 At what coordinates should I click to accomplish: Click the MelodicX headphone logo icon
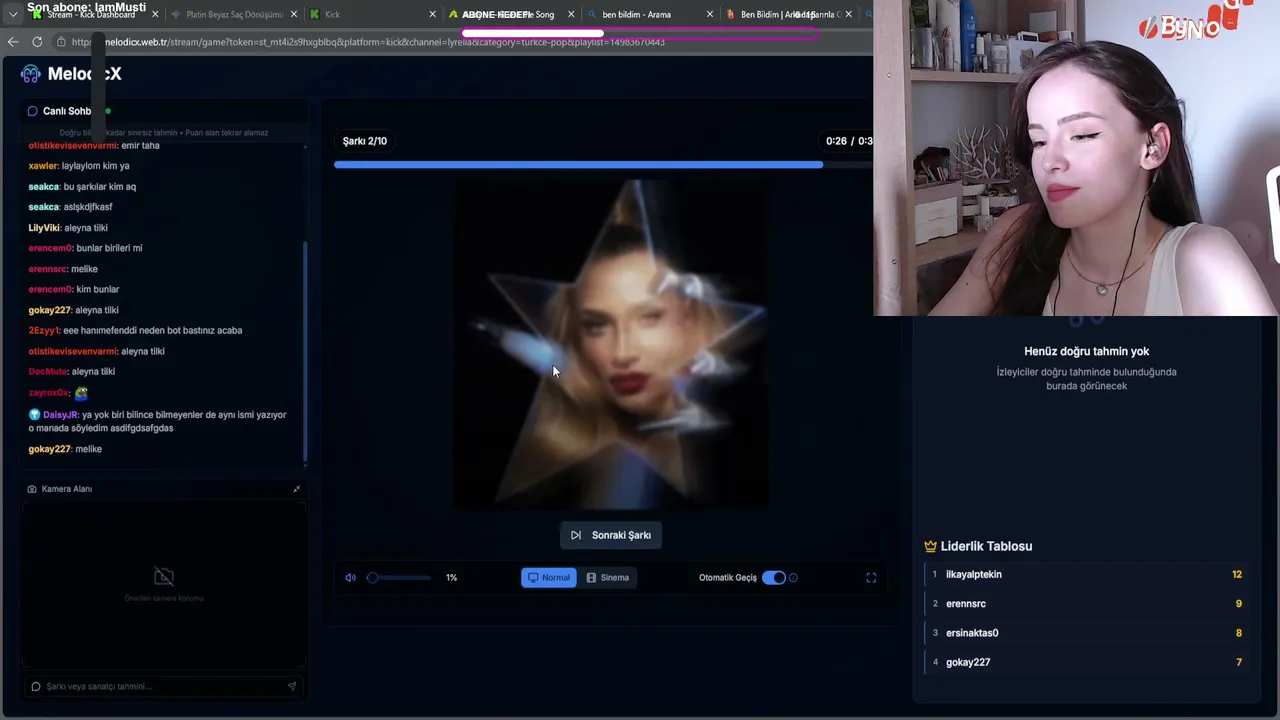[31, 74]
